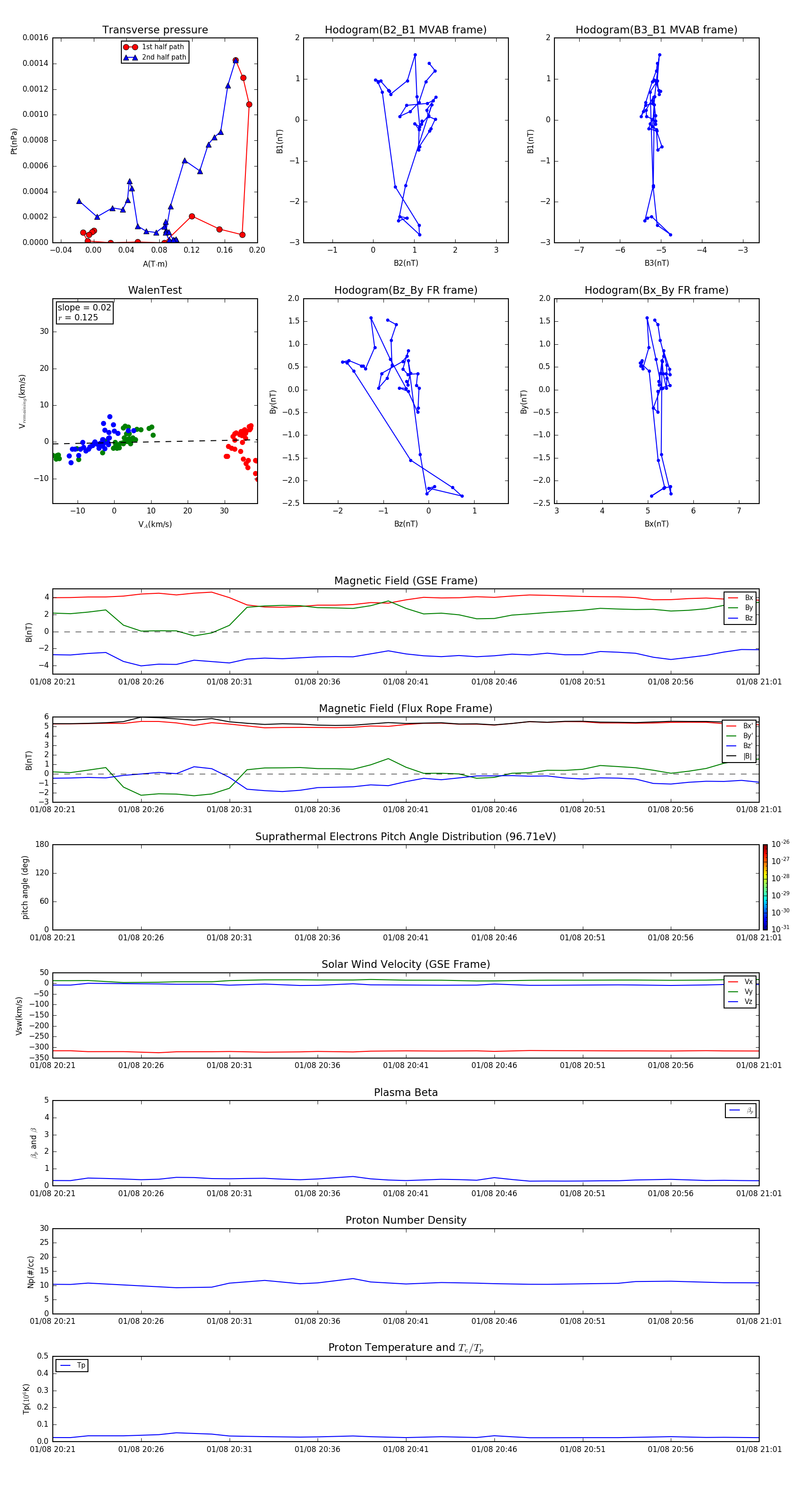Click the 'Proton Temperature and Te/Tp' title
The width and height of the screenshot is (812, 1489).
(x=406, y=1347)
